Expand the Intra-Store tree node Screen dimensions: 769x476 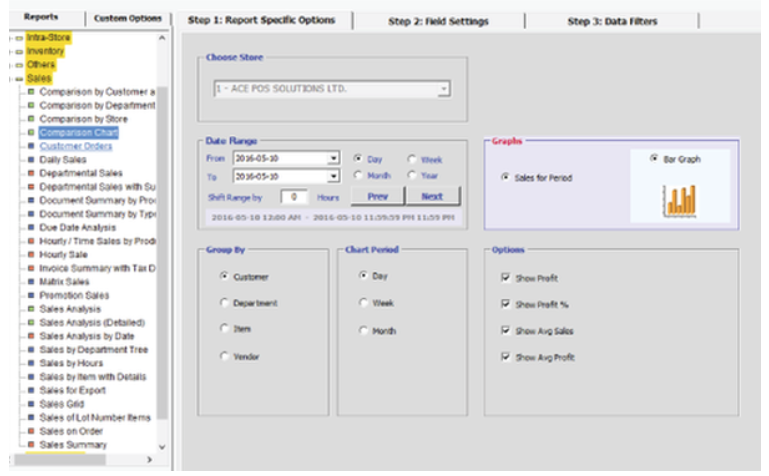tap(11, 38)
